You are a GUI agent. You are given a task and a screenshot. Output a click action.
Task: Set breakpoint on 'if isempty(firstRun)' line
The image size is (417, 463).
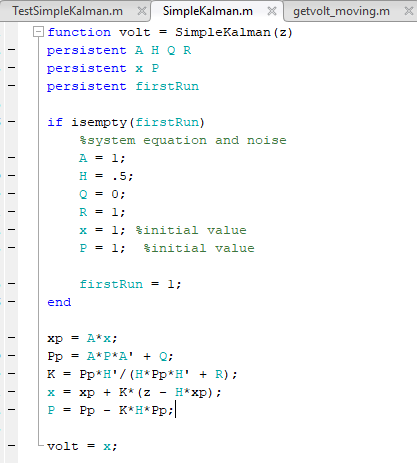click(12, 122)
